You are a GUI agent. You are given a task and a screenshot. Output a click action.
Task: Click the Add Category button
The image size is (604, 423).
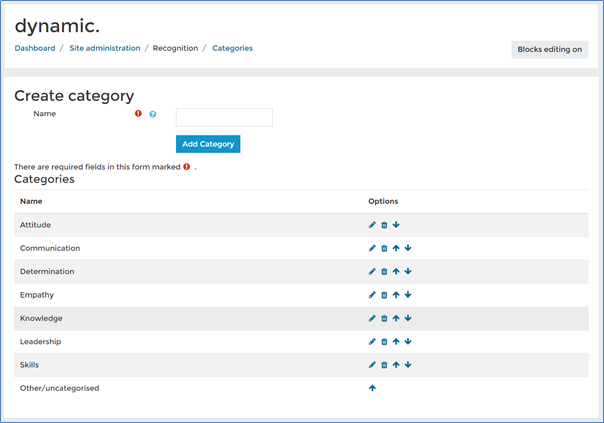[x=208, y=144]
